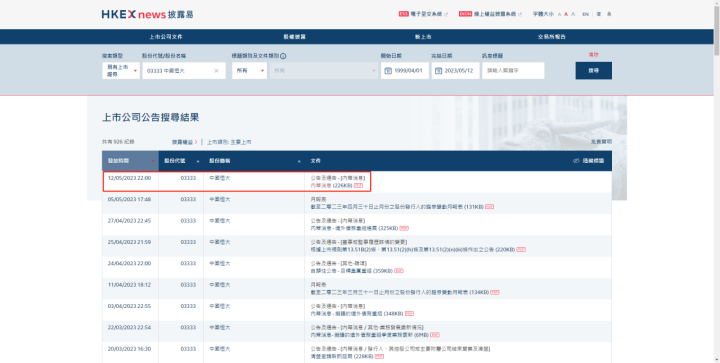Screen dimensions: 720x363
Task: Open the 325KB document link dated 27/04/2023
Action: point(354,228)
